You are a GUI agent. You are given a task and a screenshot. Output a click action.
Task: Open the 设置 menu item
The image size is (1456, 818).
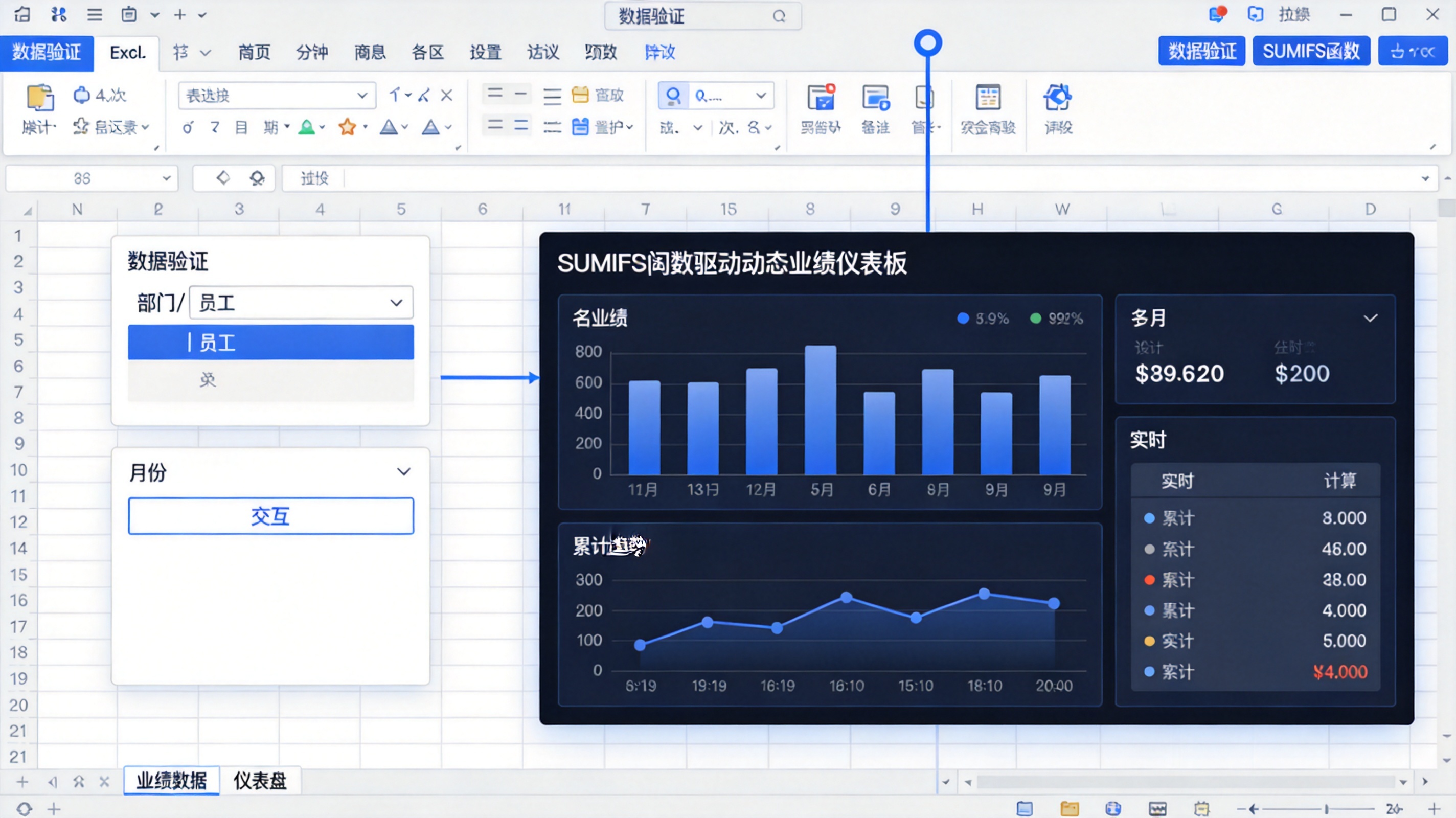[485, 52]
